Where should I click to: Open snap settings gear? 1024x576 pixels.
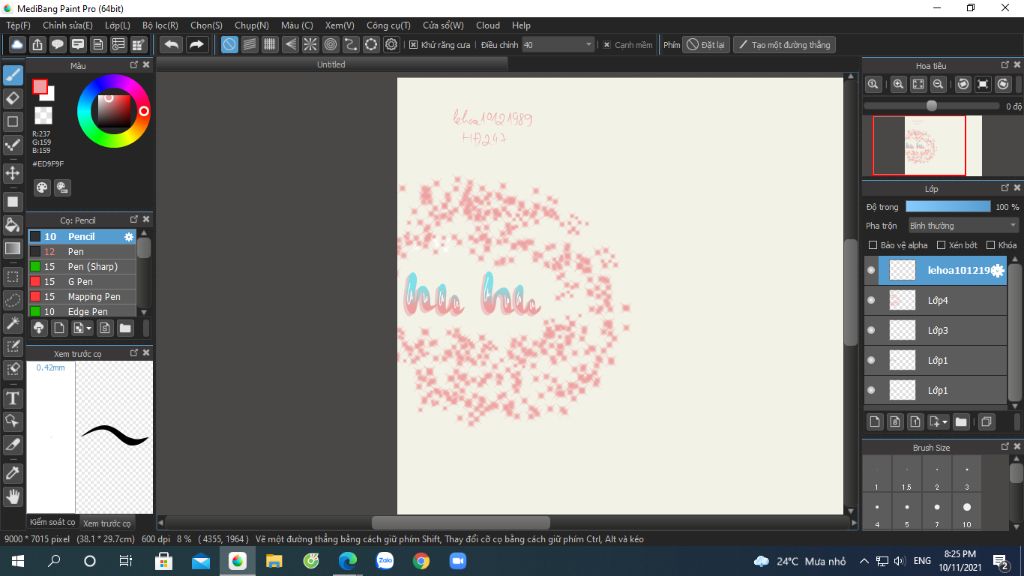tap(391, 44)
